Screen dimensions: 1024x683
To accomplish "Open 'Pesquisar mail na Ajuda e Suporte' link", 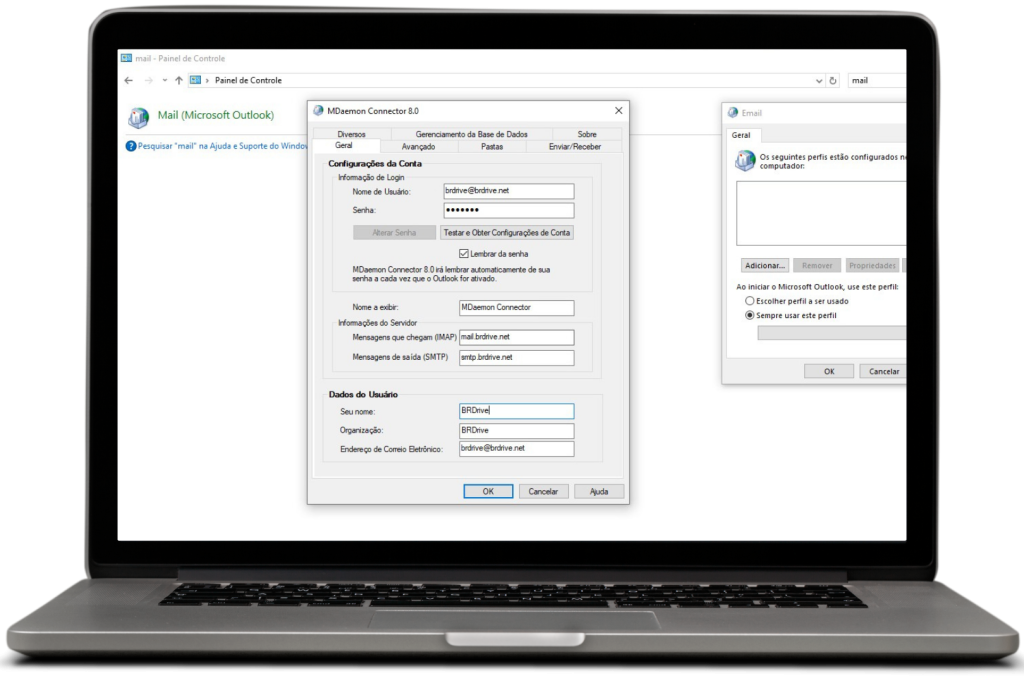I will pos(222,146).
